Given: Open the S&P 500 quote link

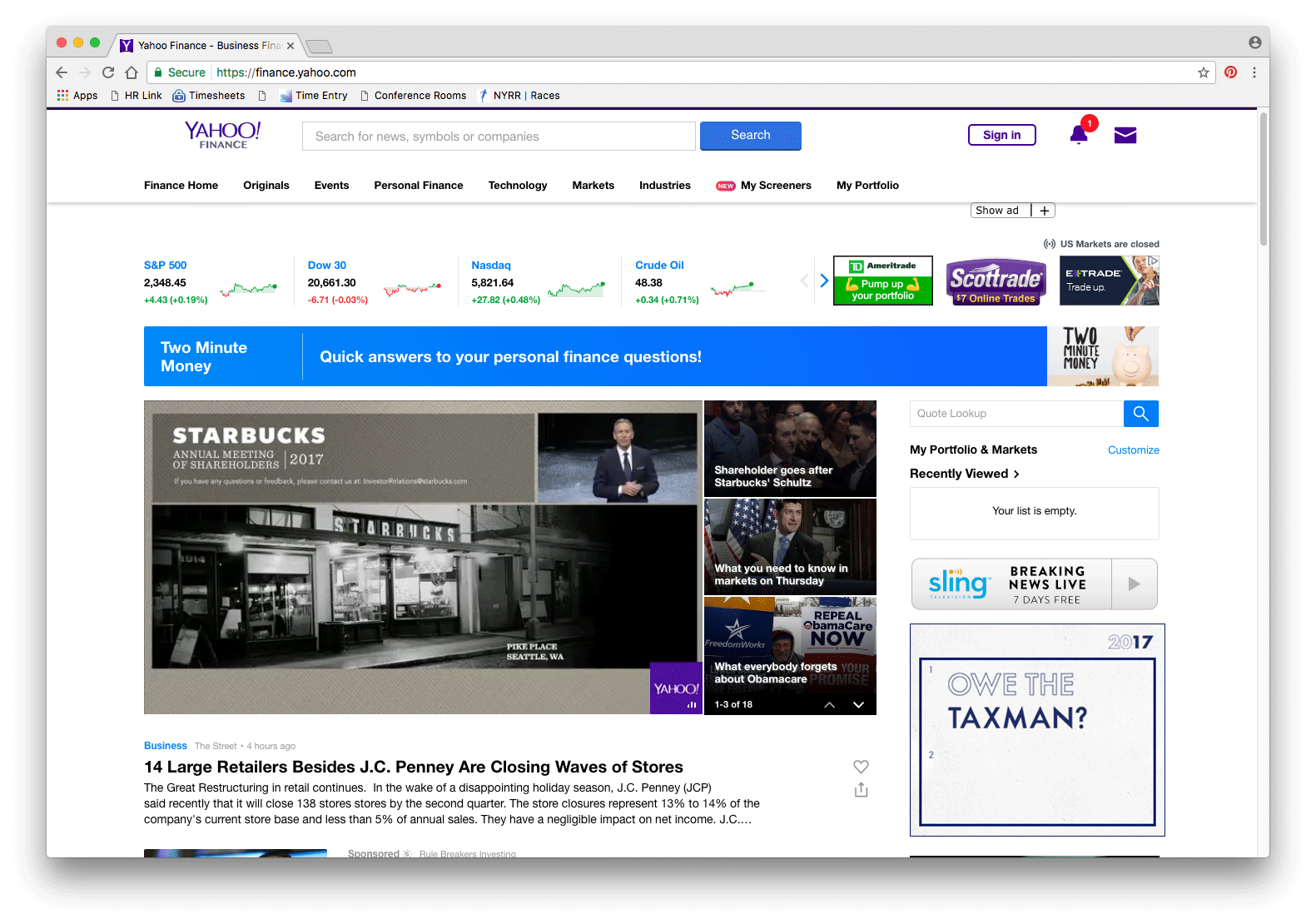Looking at the screenshot, I should pyautogui.click(x=166, y=266).
